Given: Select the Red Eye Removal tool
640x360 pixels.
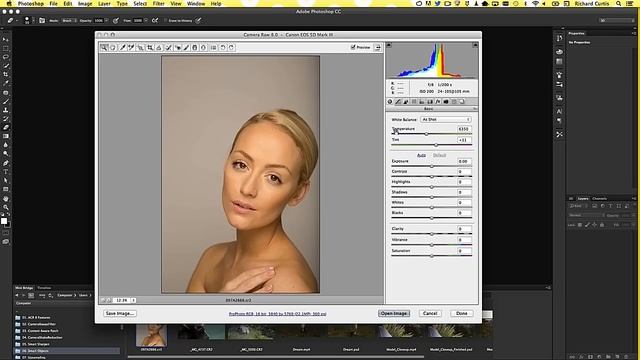Looking at the screenshot, I should pyautogui.click(x=178, y=48).
